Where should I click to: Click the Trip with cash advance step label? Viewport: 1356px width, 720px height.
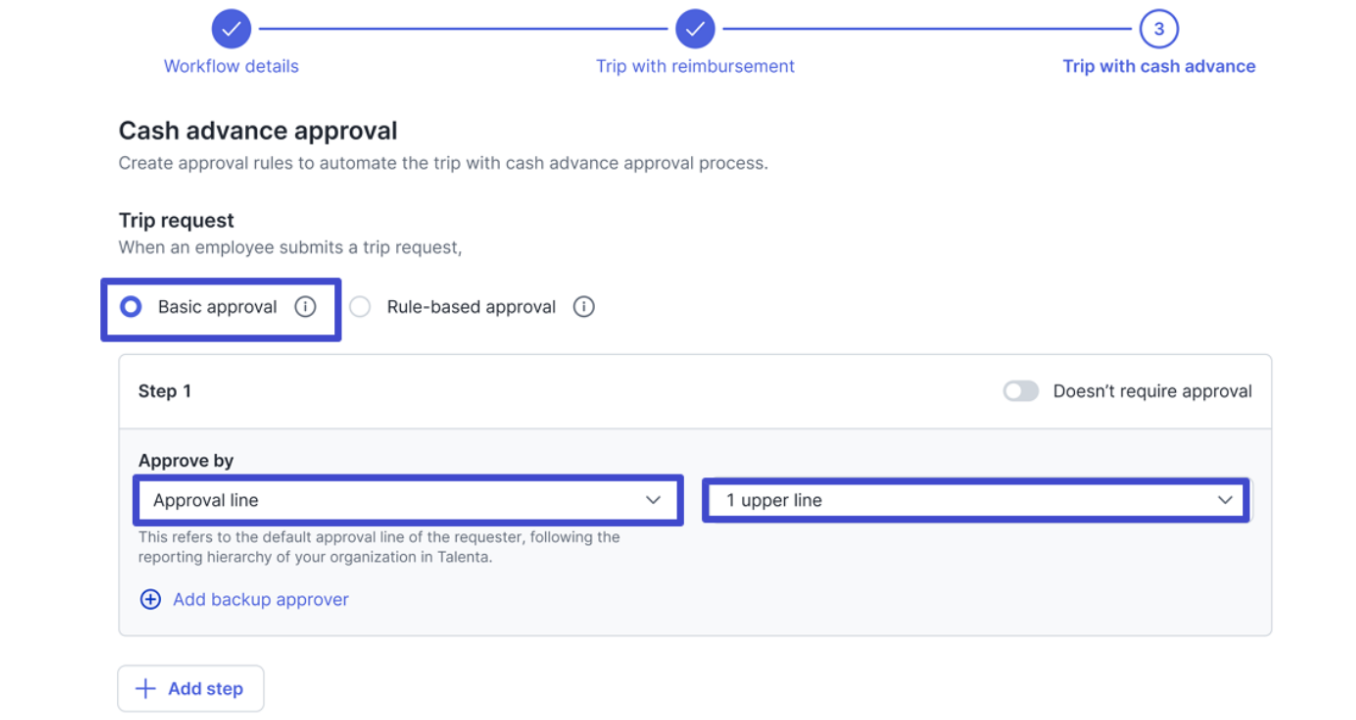tap(1159, 66)
